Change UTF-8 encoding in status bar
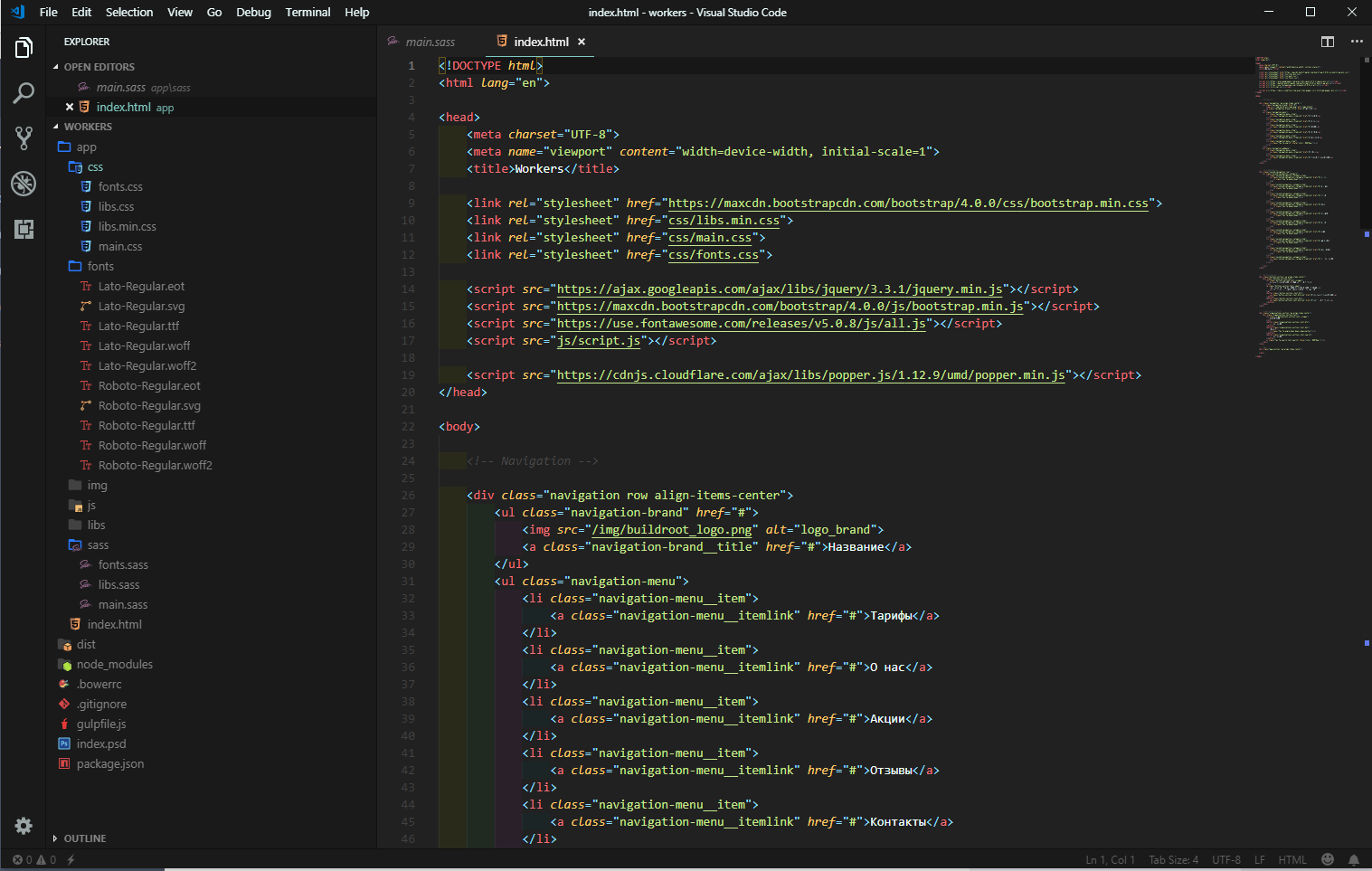The image size is (1372, 871). pos(1226,860)
